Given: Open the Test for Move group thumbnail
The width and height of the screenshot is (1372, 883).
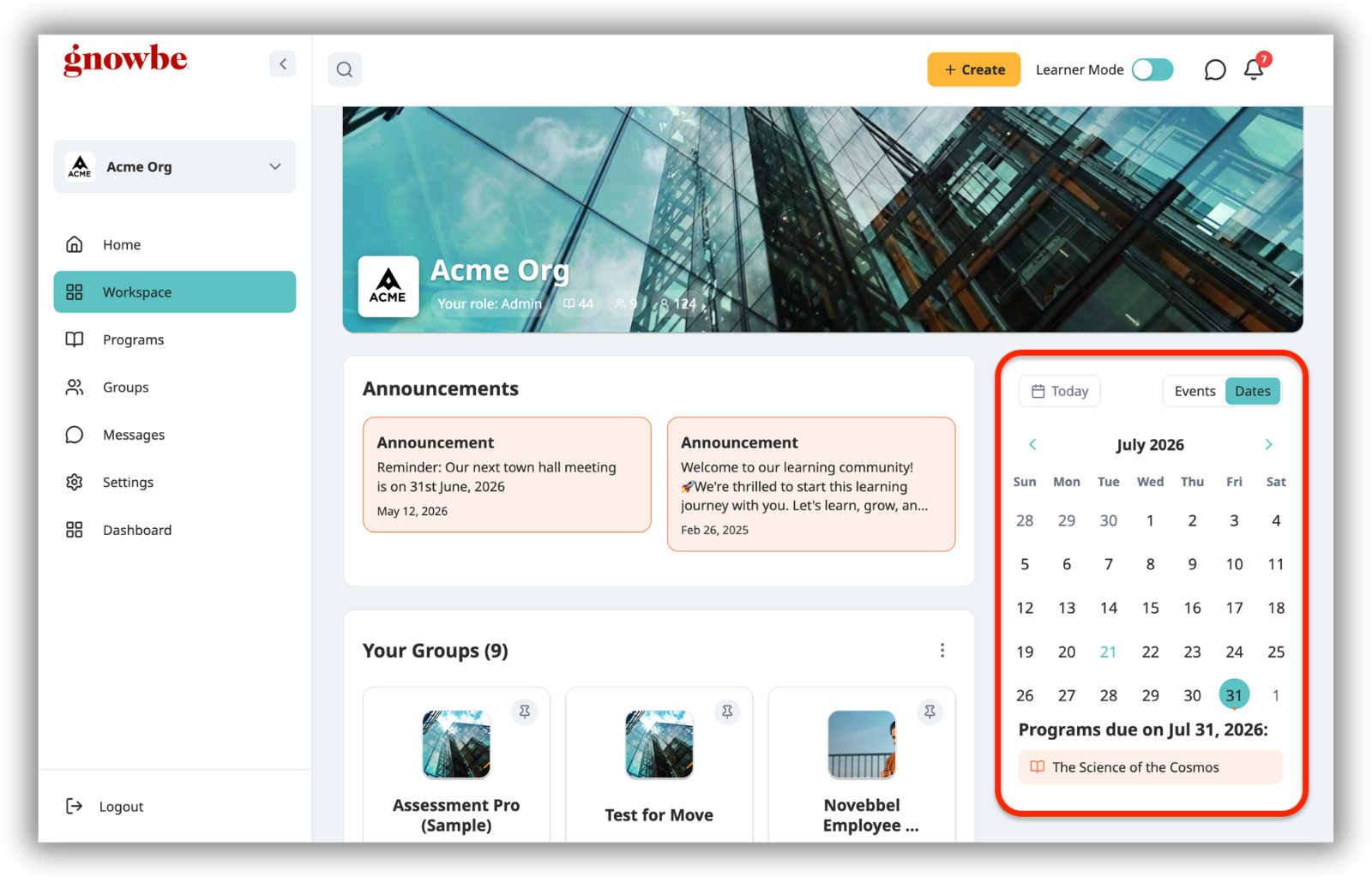Looking at the screenshot, I should click(659, 744).
